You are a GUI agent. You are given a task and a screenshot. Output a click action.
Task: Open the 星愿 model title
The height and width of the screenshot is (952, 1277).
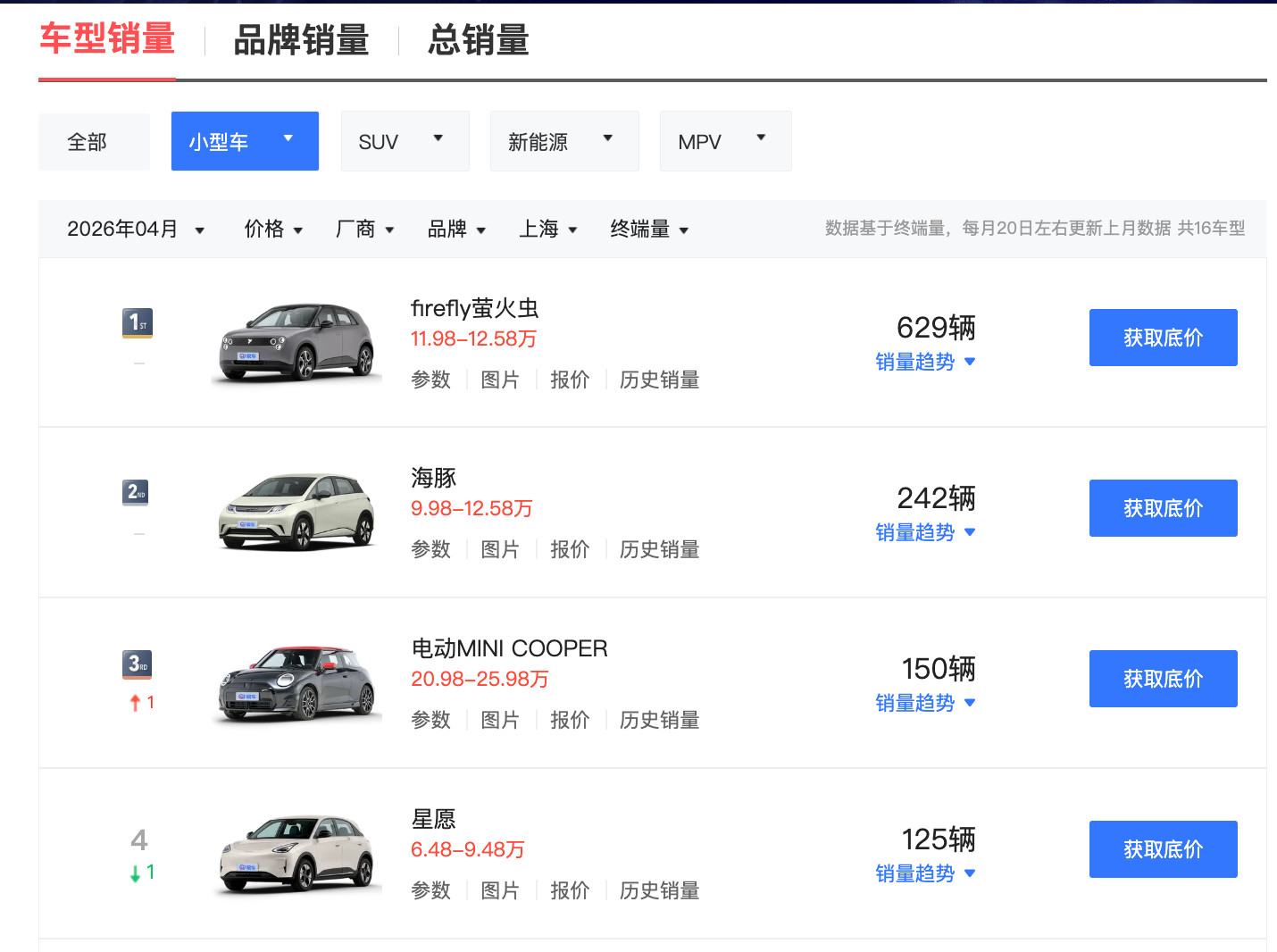(434, 819)
